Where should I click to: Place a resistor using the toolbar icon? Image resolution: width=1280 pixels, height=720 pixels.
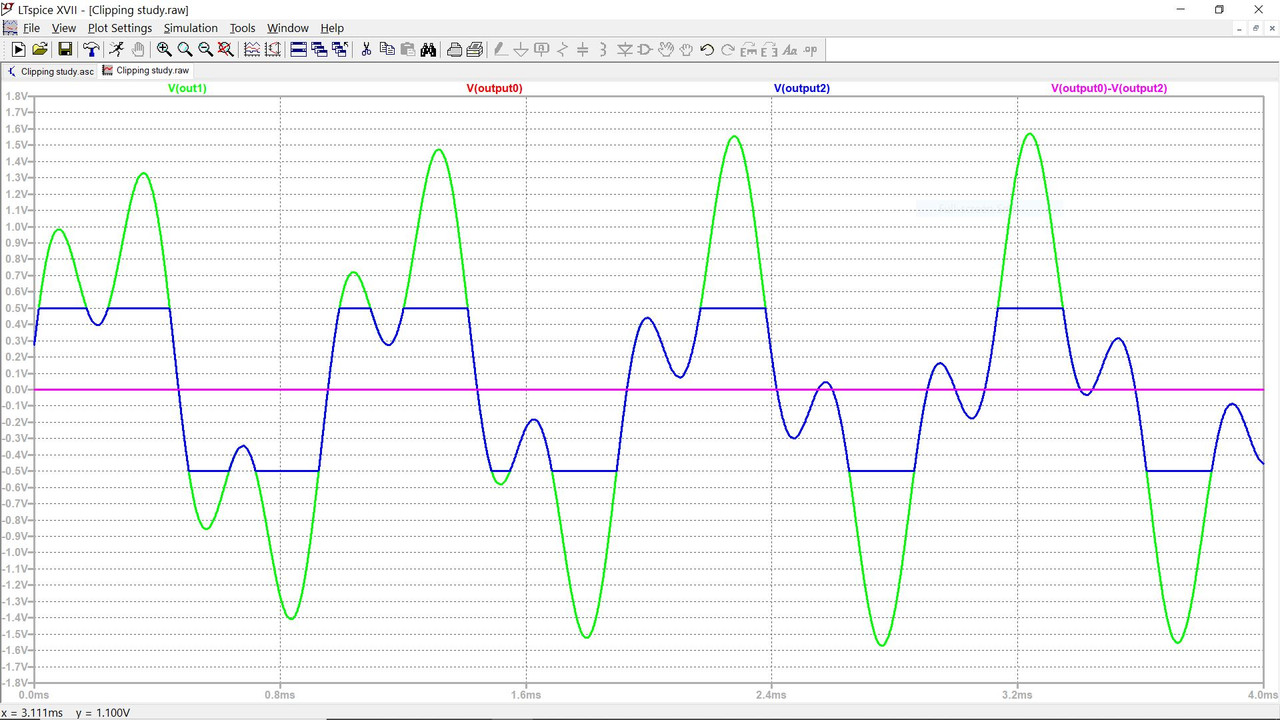(x=562, y=49)
